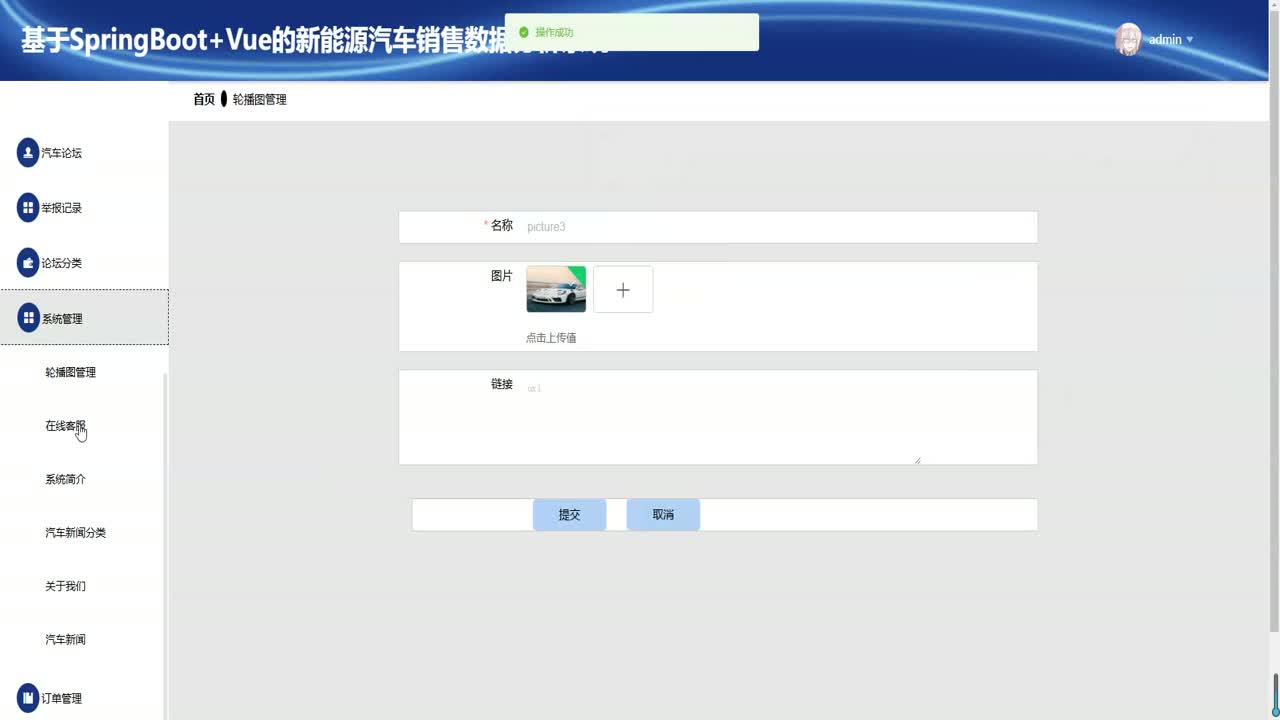Click the admin username text
This screenshot has height=720, width=1280.
pyautogui.click(x=1165, y=40)
